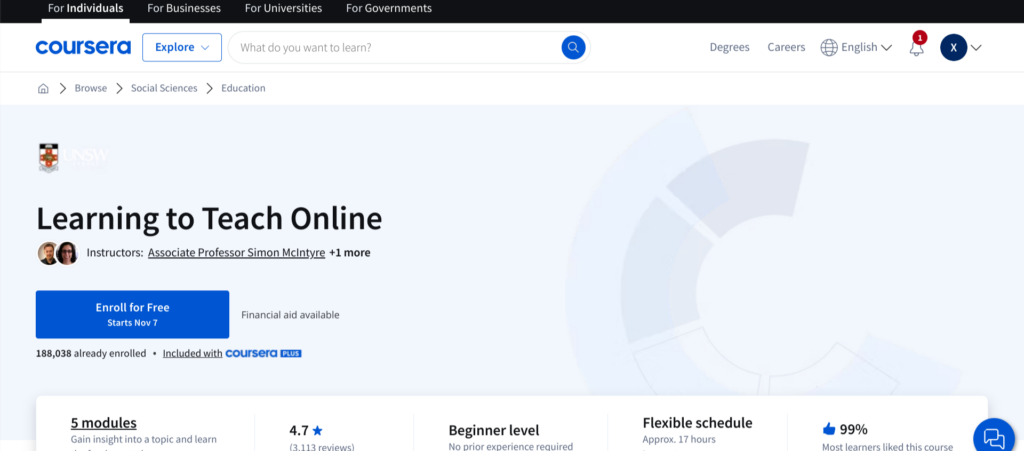The height and width of the screenshot is (451, 1024).
Task: Switch to For Businesses tab
Action: click(x=185, y=9)
